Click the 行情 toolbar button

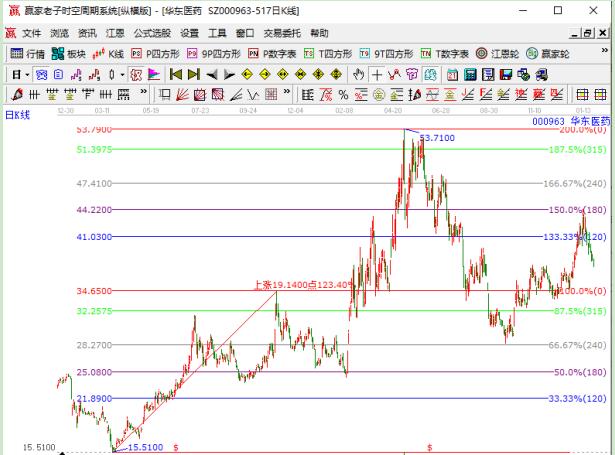click(x=28, y=53)
